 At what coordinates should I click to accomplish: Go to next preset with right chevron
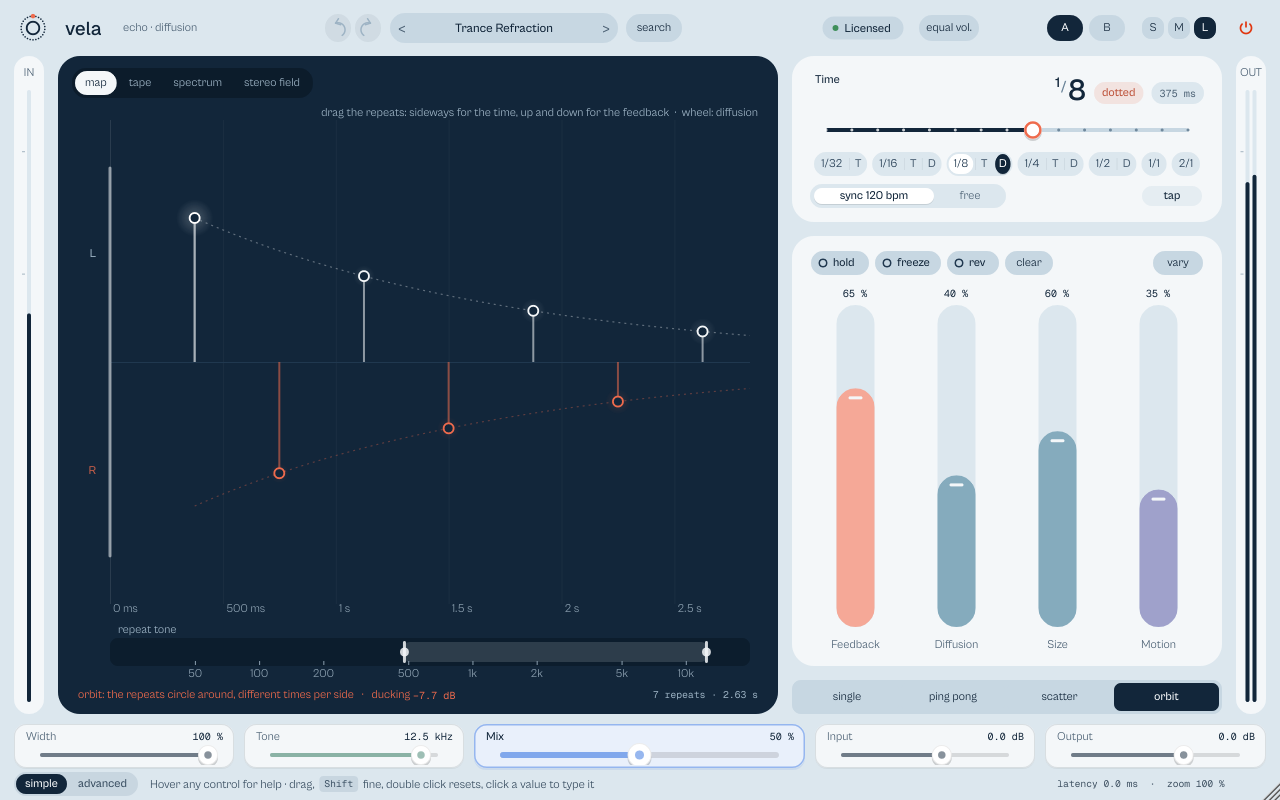click(x=606, y=28)
